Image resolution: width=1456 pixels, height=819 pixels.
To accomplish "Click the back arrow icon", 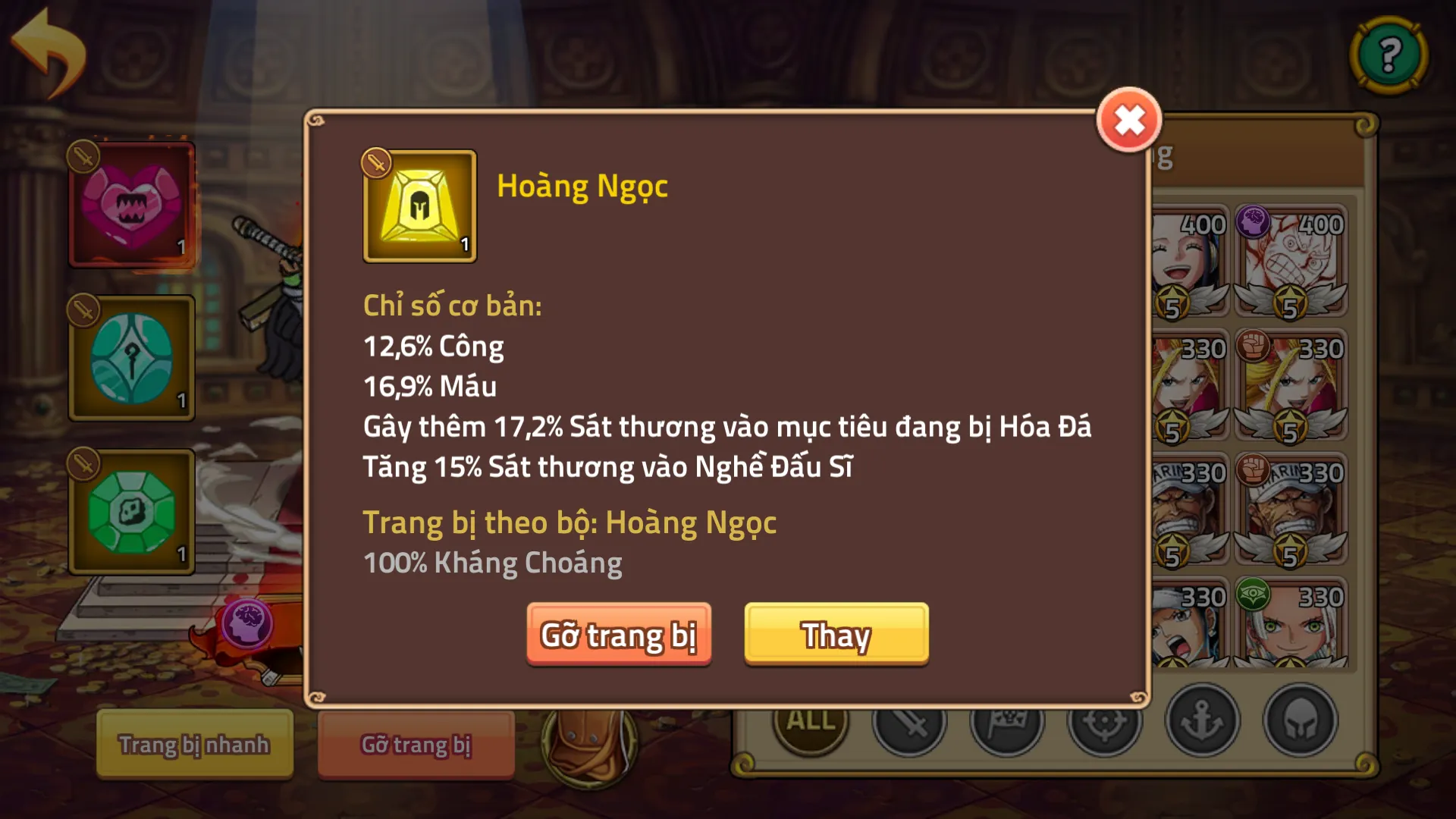I will [x=49, y=52].
